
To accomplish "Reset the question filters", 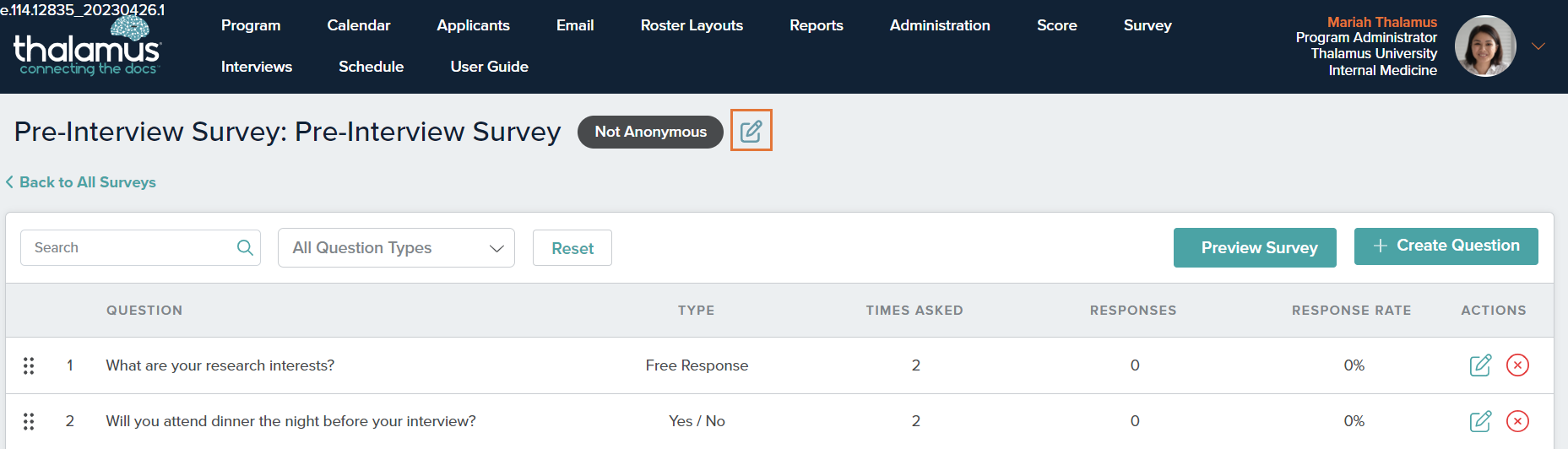I will (x=572, y=248).
